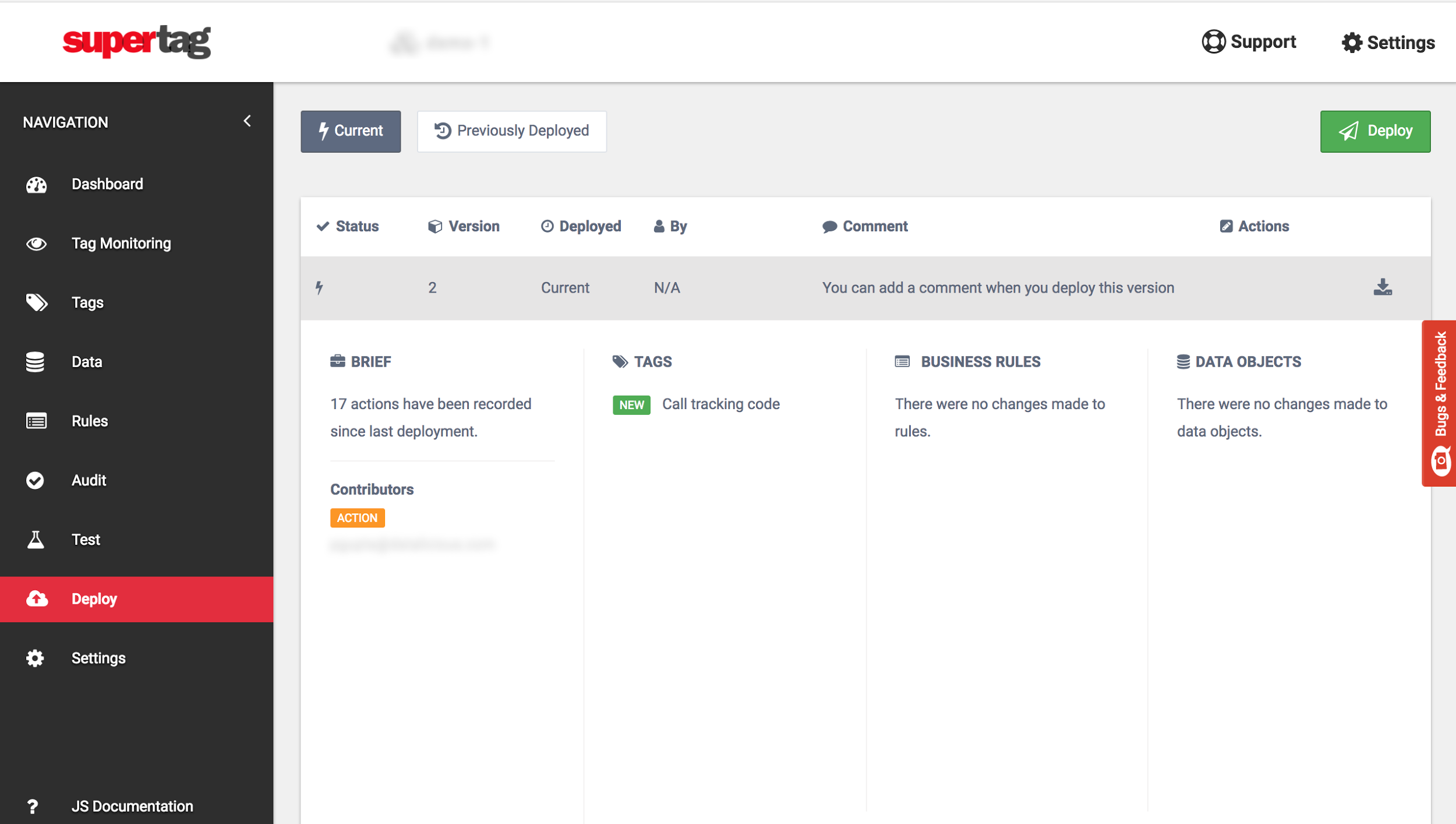The height and width of the screenshot is (824, 1456).
Task: Click the Data database icon
Action: pos(35,362)
